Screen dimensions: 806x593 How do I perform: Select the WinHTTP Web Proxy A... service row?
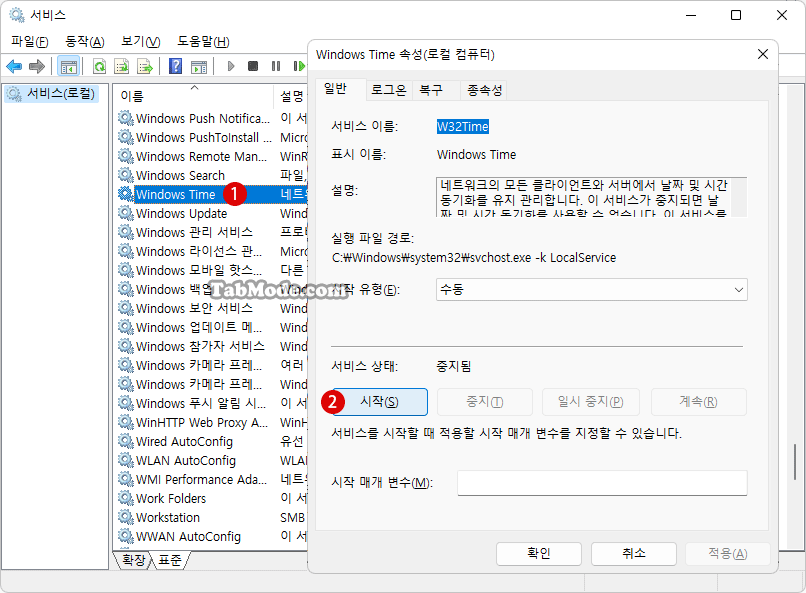click(x=213, y=422)
